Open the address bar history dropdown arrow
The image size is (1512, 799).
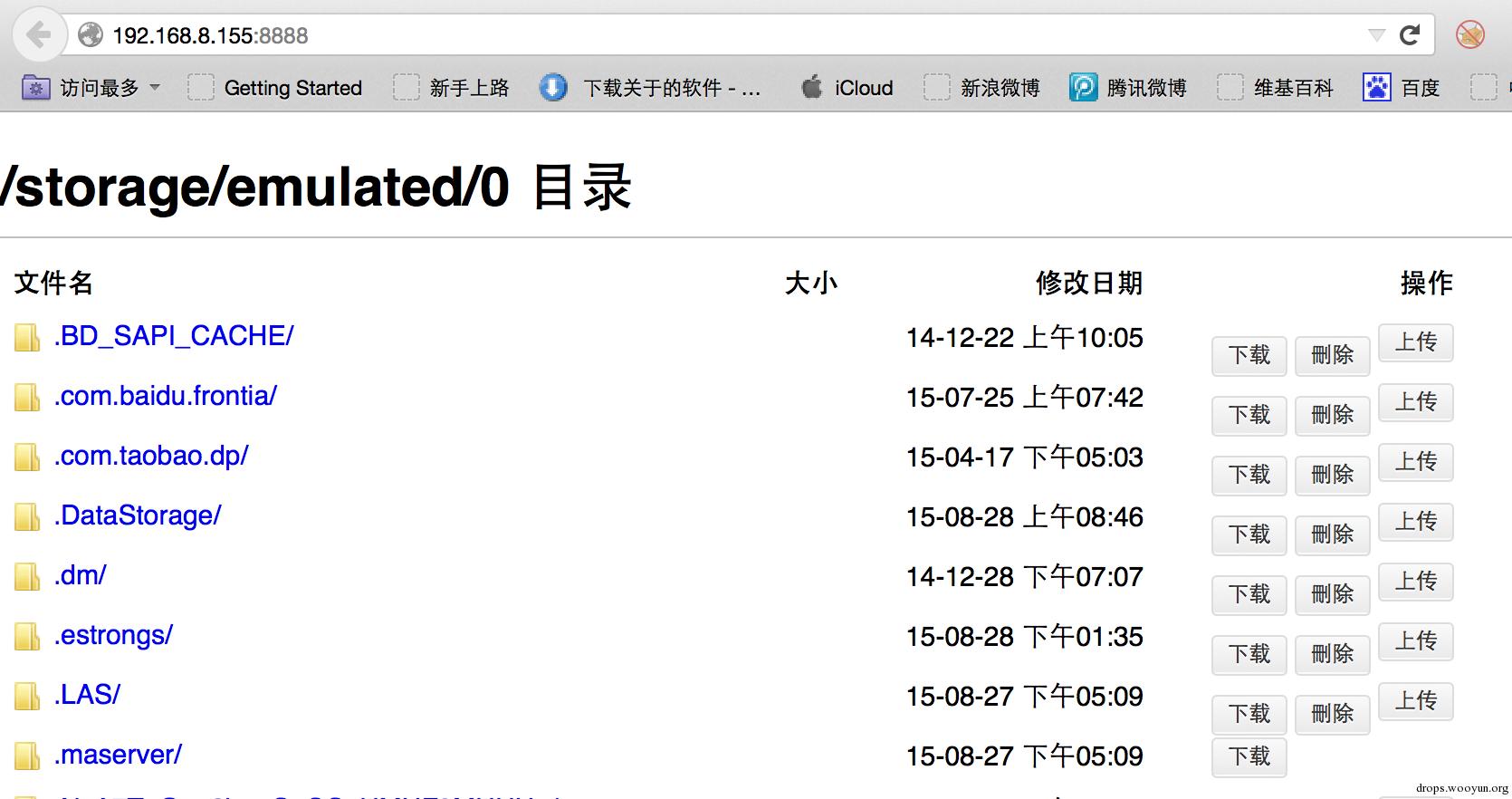tap(1376, 35)
